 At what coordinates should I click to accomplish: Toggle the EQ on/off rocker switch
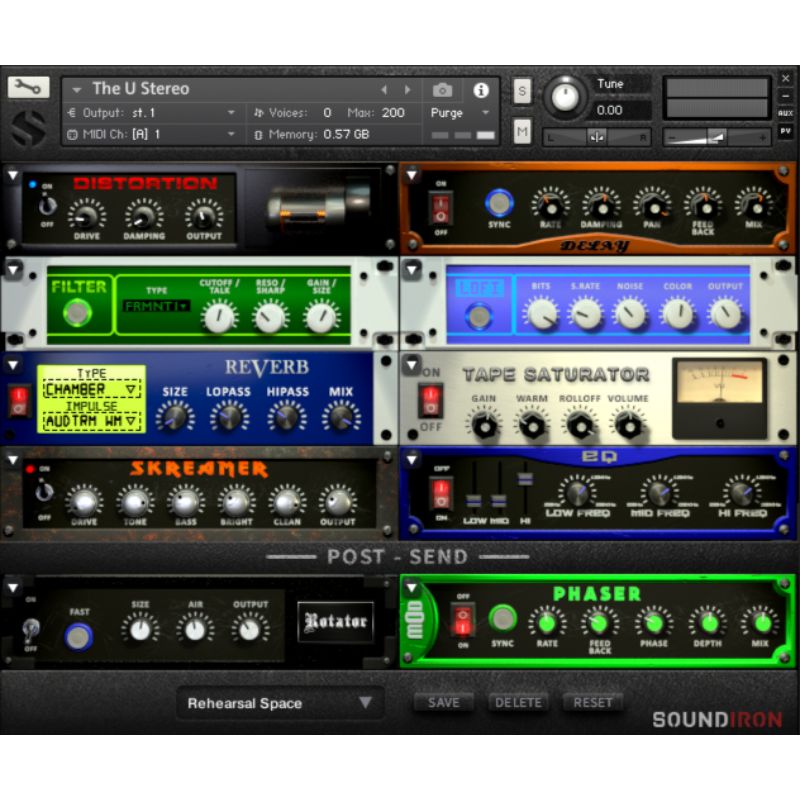coord(441,493)
